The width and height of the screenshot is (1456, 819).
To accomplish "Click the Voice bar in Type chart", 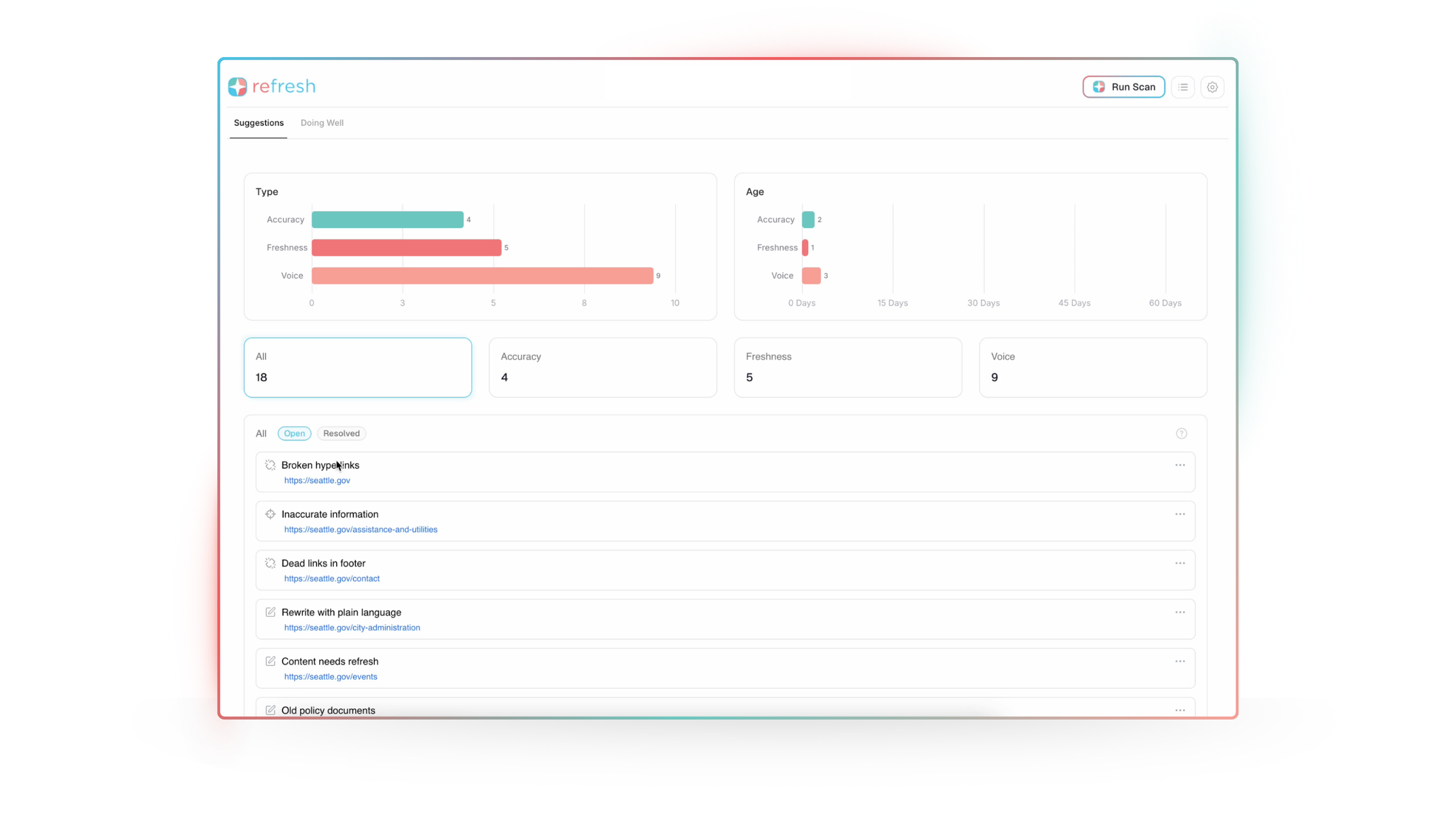I will pos(482,276).
